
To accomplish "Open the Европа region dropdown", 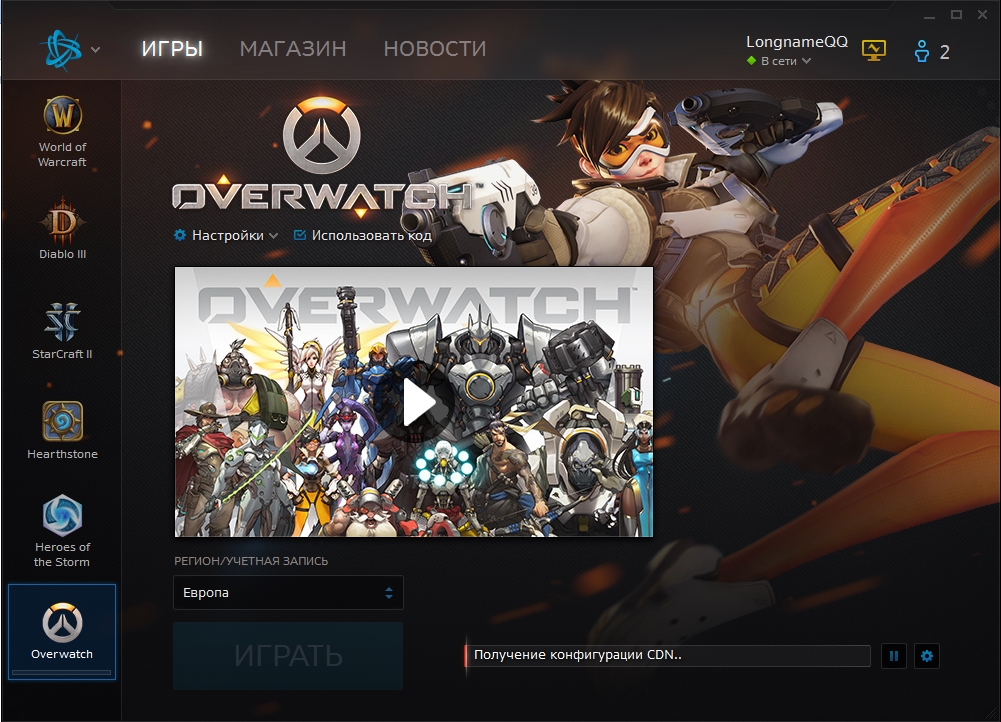I will (x=288, y=592).
